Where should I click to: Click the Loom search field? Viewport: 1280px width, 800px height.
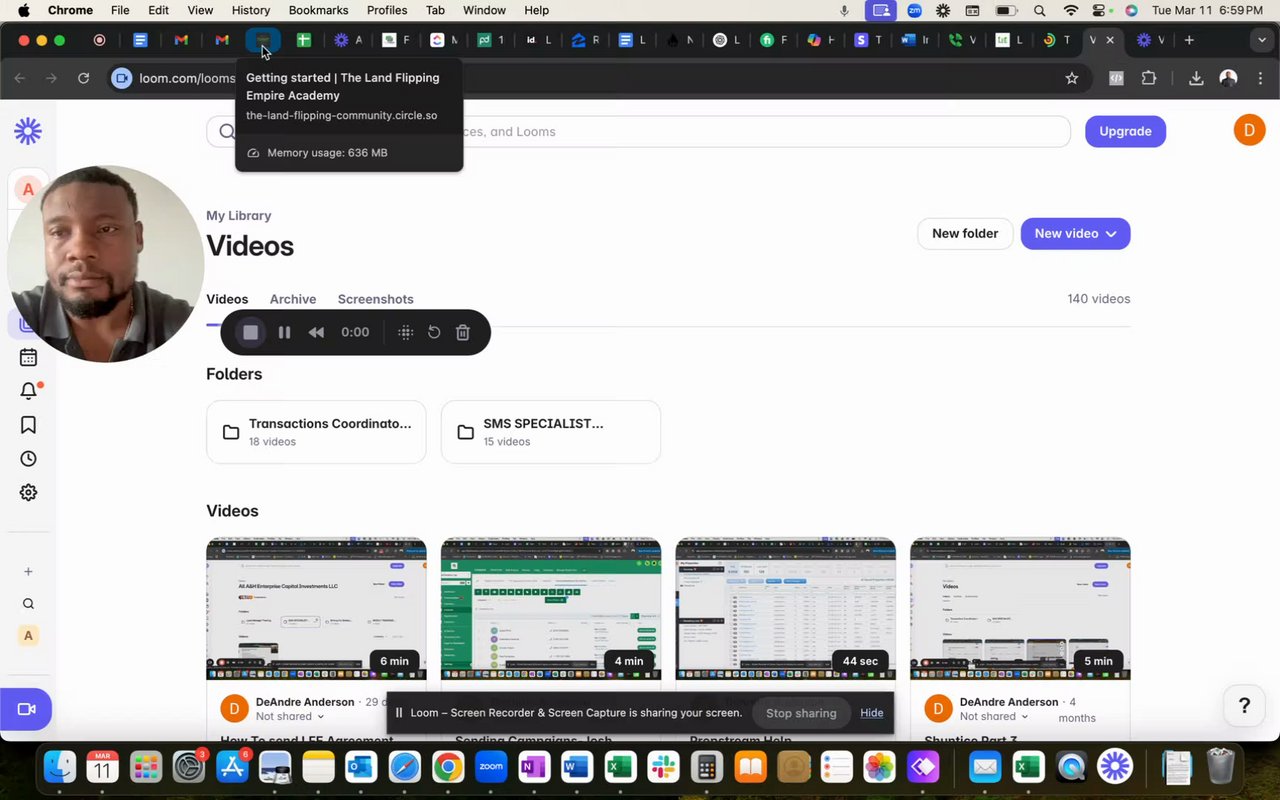[638, 131]
